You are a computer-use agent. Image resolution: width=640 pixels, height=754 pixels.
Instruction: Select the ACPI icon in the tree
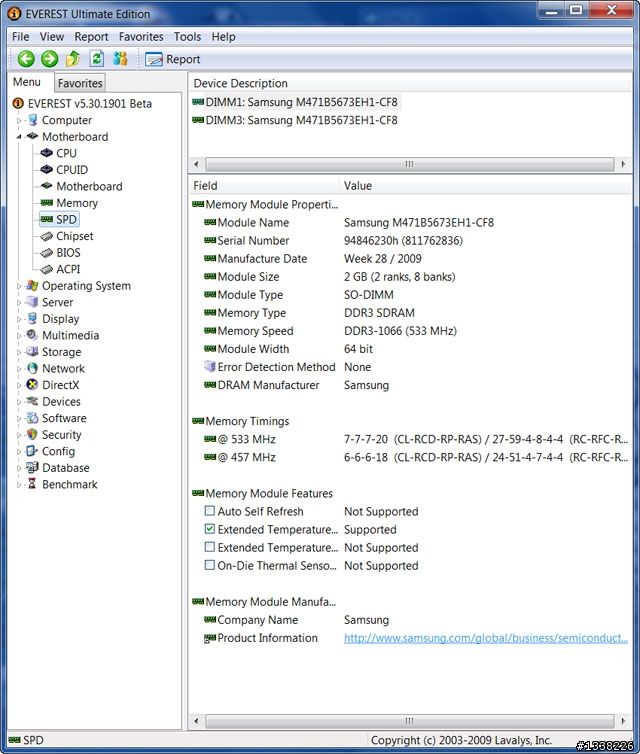point(47,269)
